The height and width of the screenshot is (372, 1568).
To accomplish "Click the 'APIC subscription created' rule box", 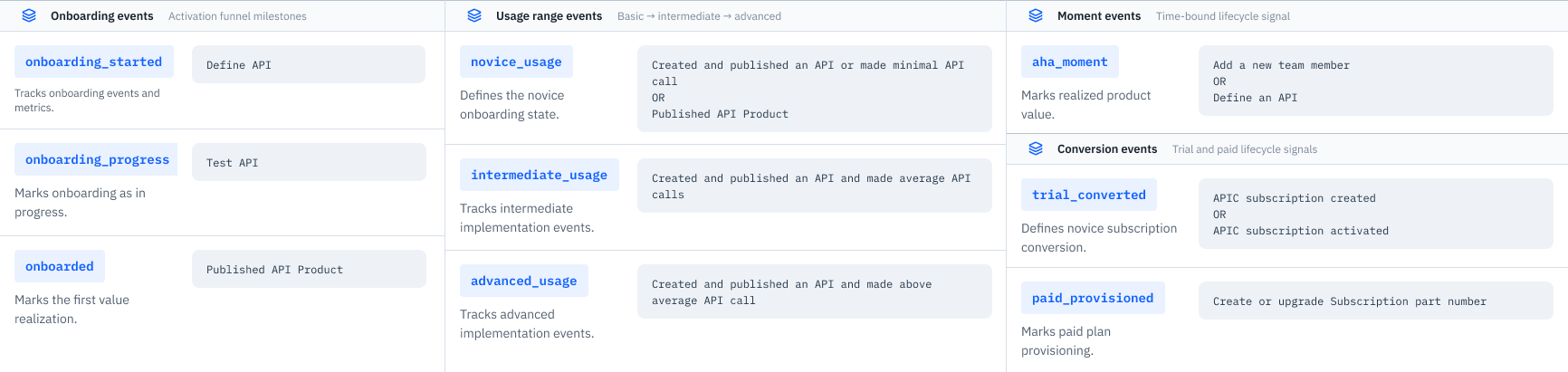I will (1376, 215).
